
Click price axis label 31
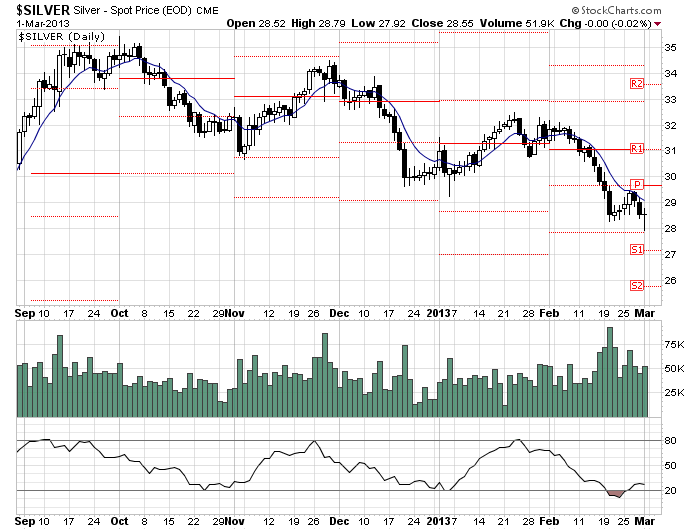point(670,151)
